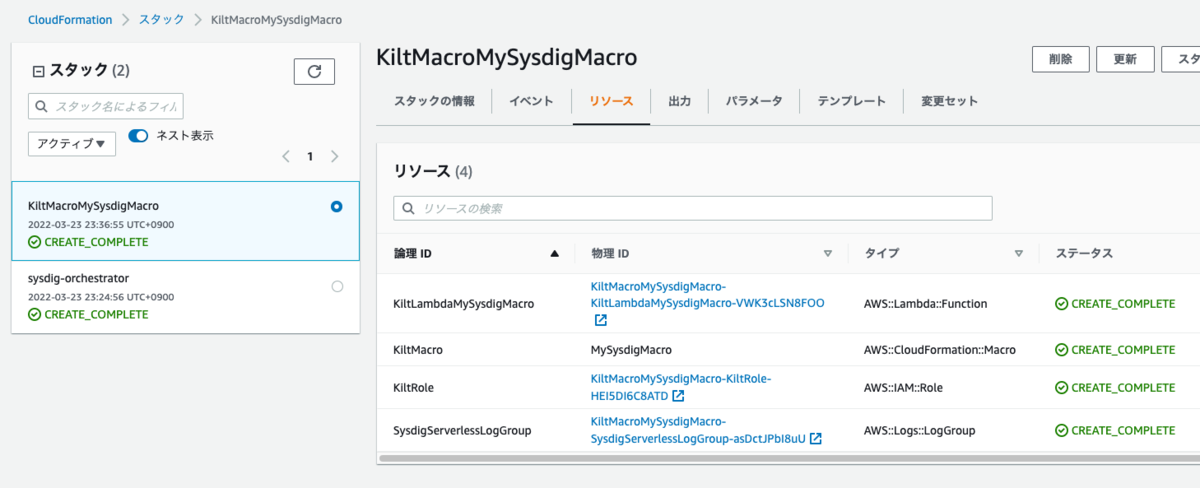Image resolution: width=1200 pixels, height=488 pixels.
Task: Select KiltMacroMySysdigMacro in stack list
Action: 93,205
